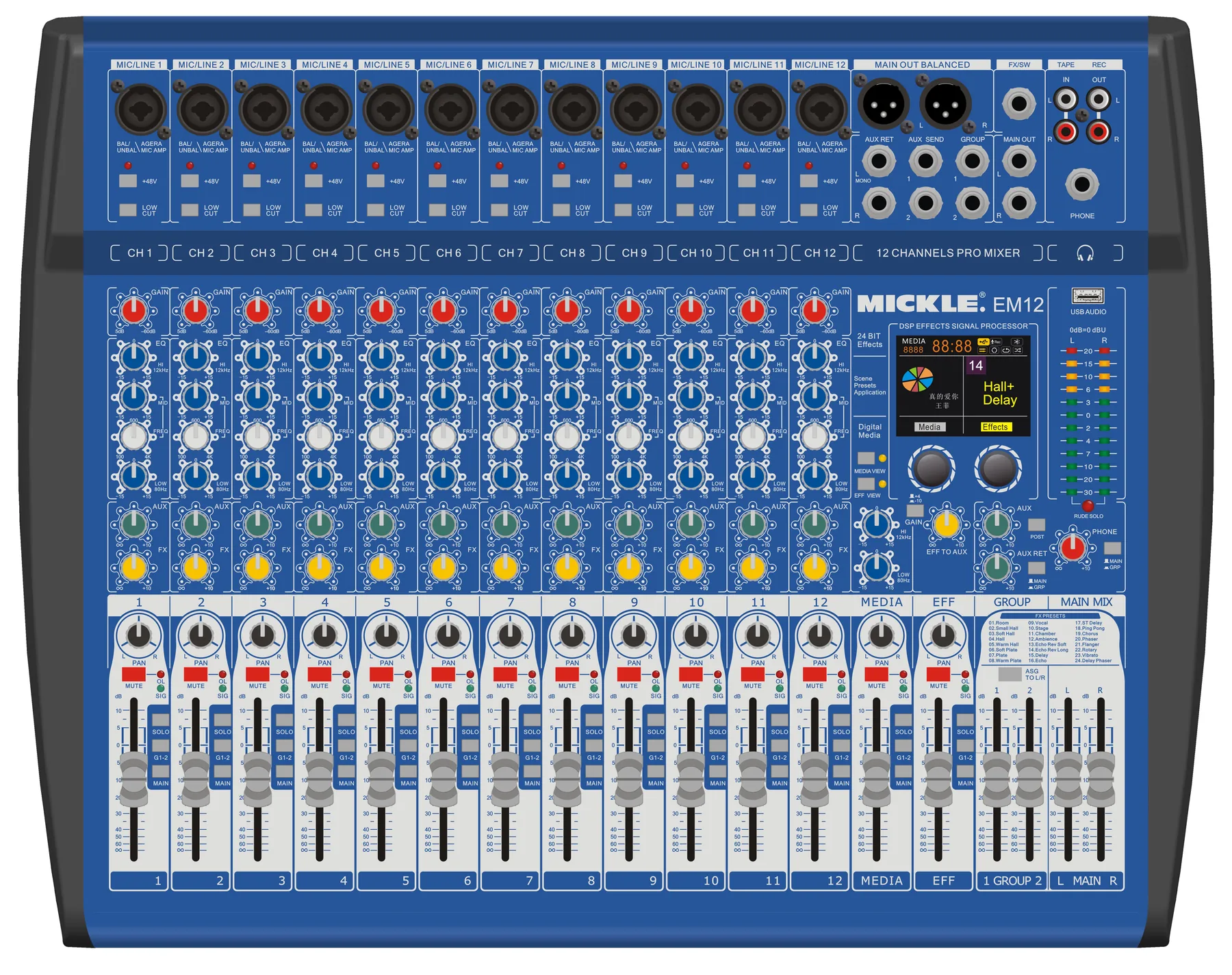Click the MIC/LINE 1 combo input jack
This screenshot has height=975, width=1232.
click(140, 110)
